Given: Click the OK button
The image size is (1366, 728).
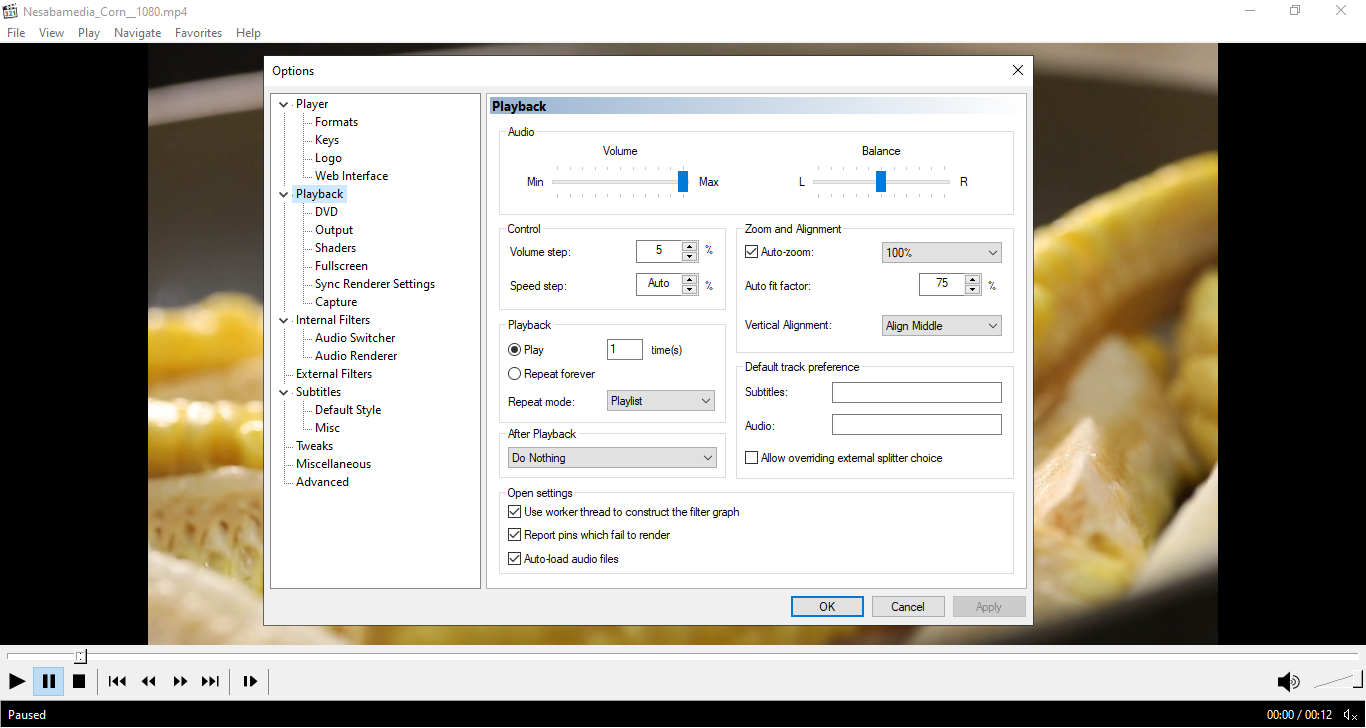Looking at the screenshot, I should pos(827,607).
